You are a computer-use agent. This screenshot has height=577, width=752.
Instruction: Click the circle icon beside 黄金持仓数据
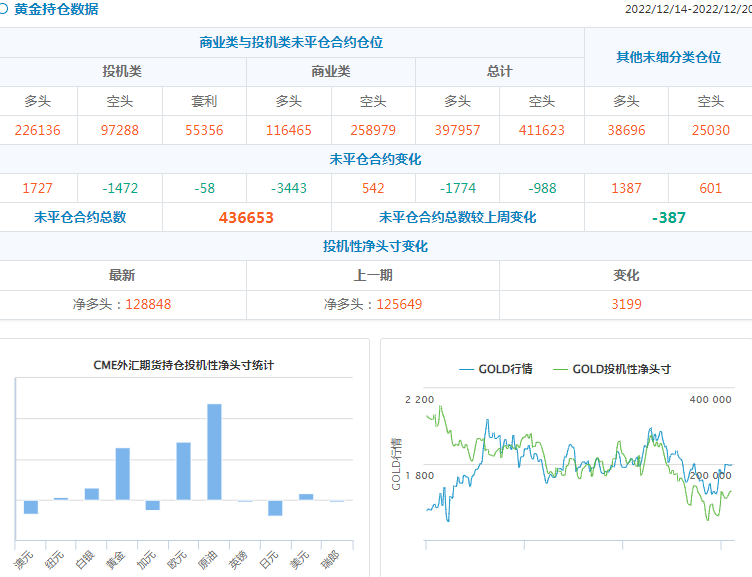[4, 9]
